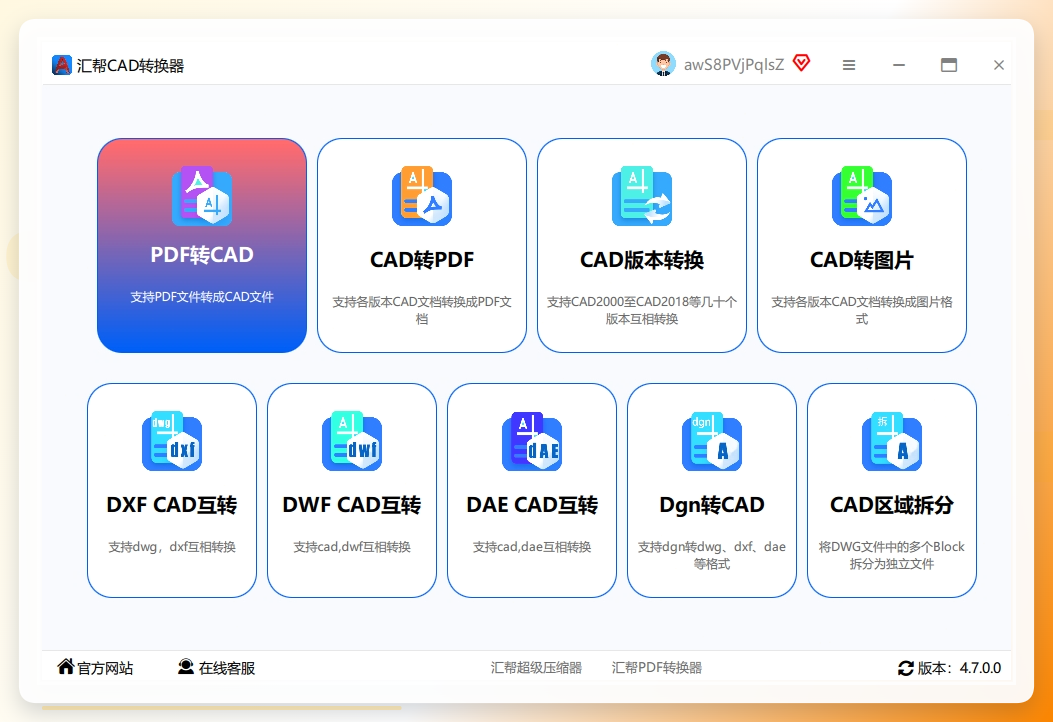Click the dgn icon above Dgn转CAD
The height and width of the screenshot is (722, 1053).
712,441
